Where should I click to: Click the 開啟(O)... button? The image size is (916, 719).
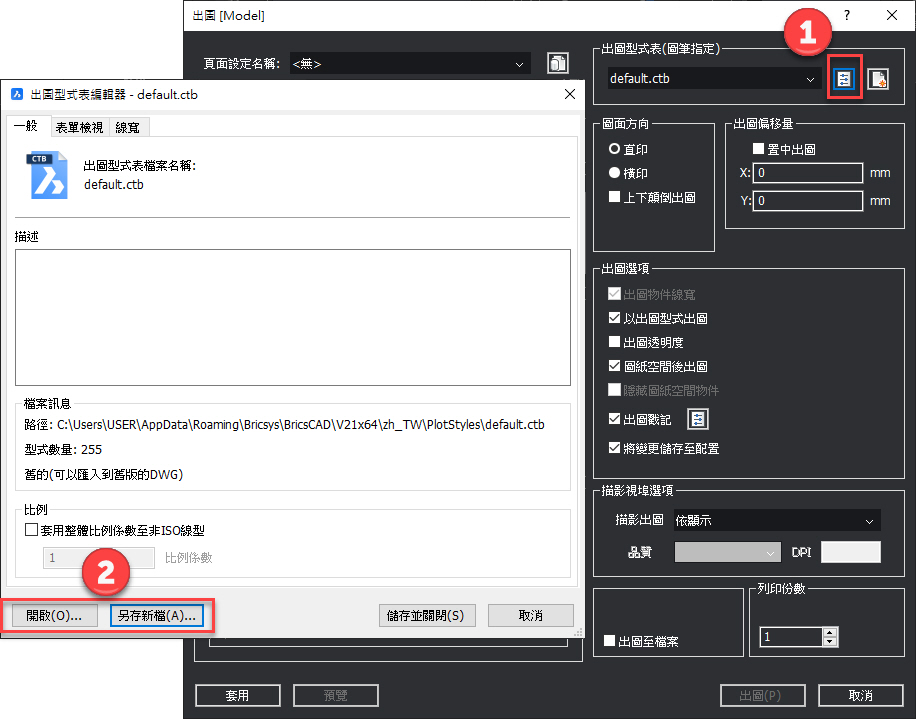point(54,616)
